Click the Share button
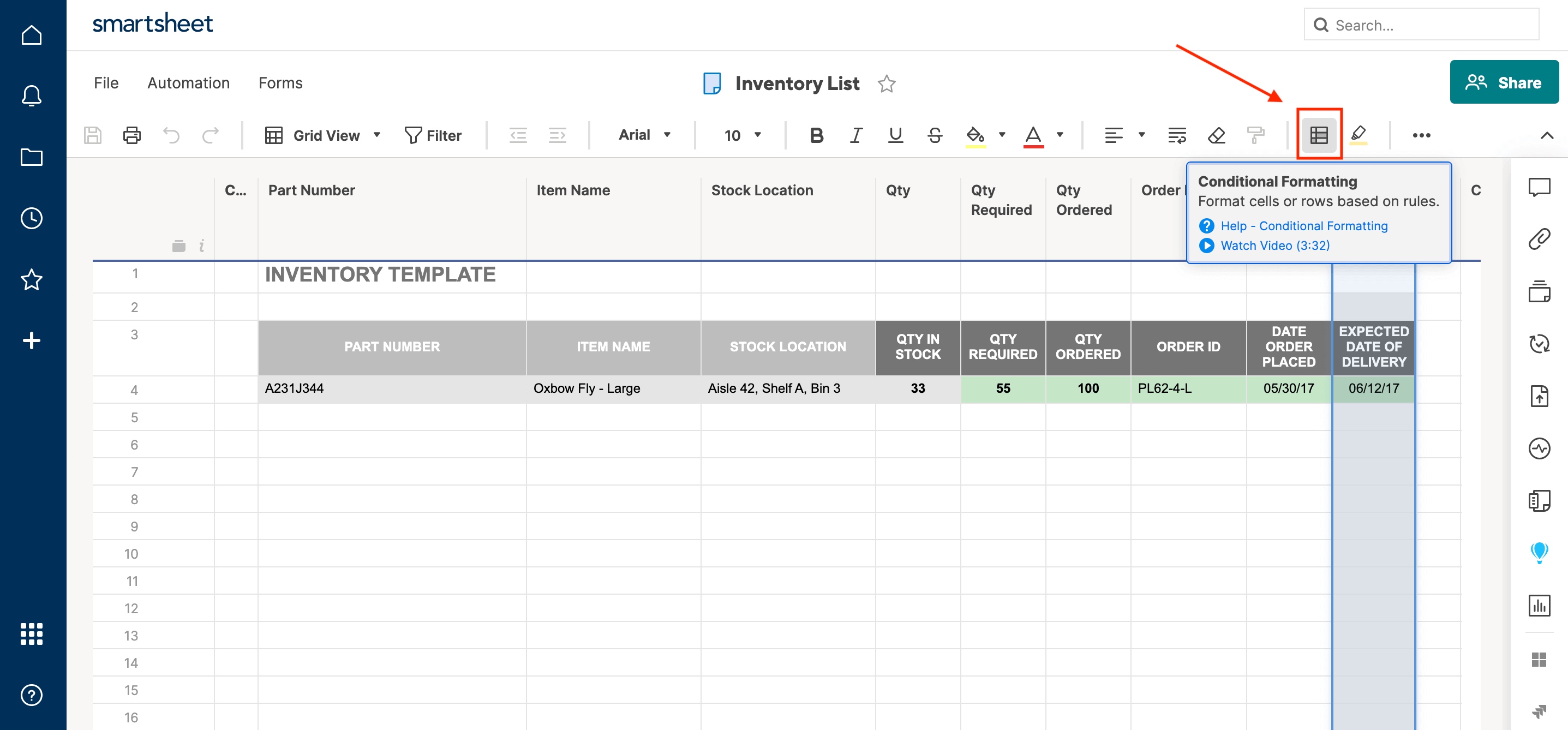Image resolution: width=1568 pixels, height=730 pixels. click(x=1504, y=82)
